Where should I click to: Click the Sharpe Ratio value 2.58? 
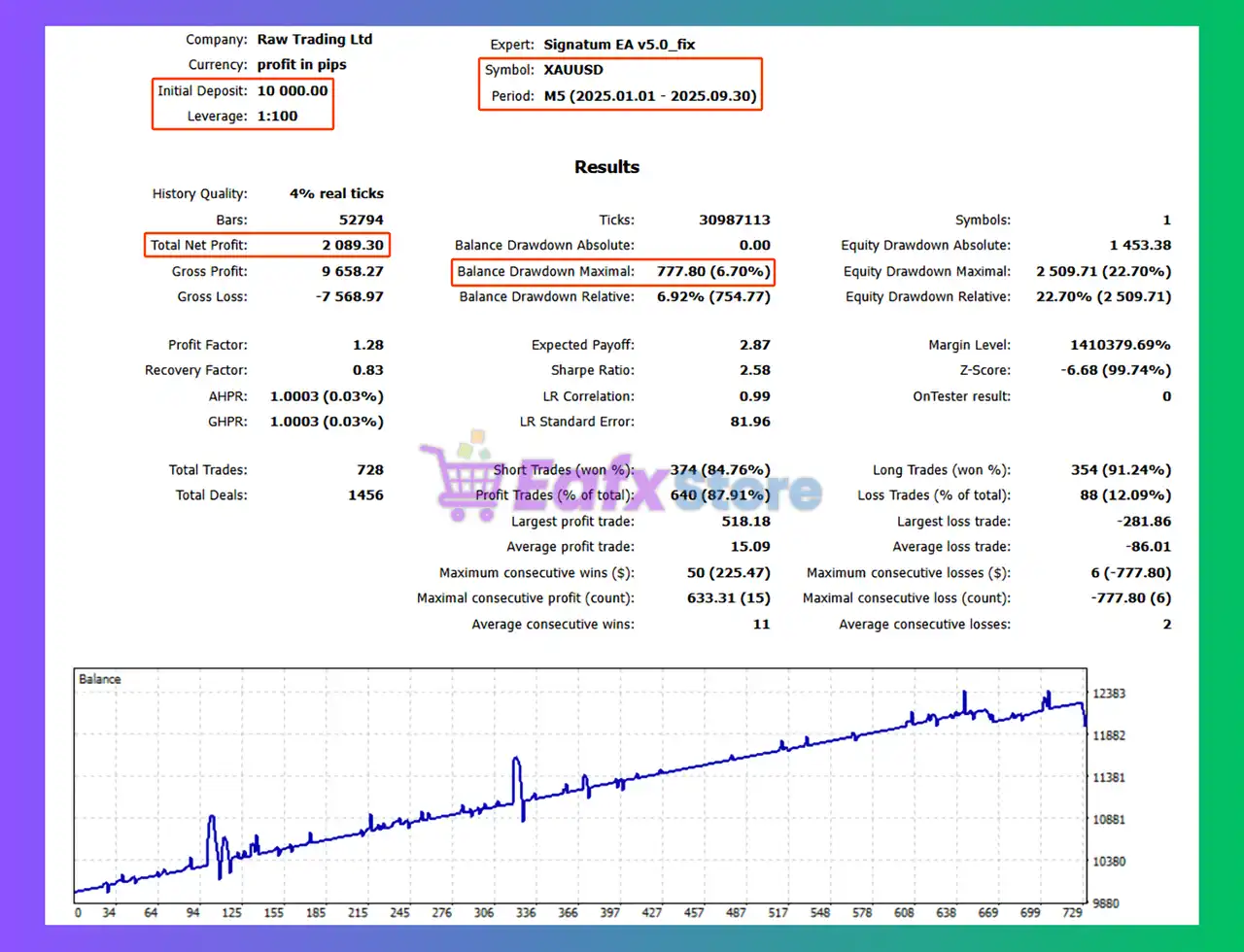point(754,370)
